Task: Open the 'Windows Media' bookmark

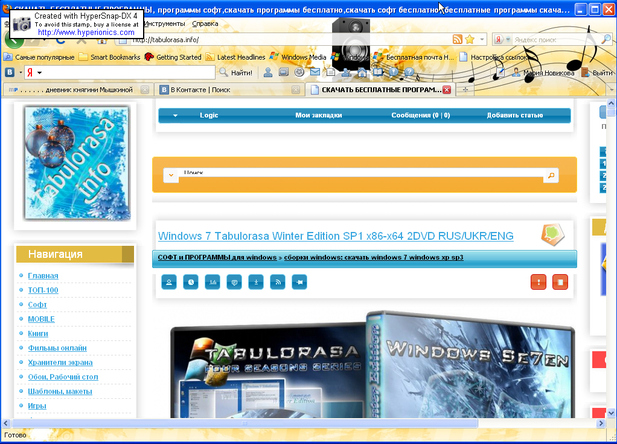Action: (298, 57)
